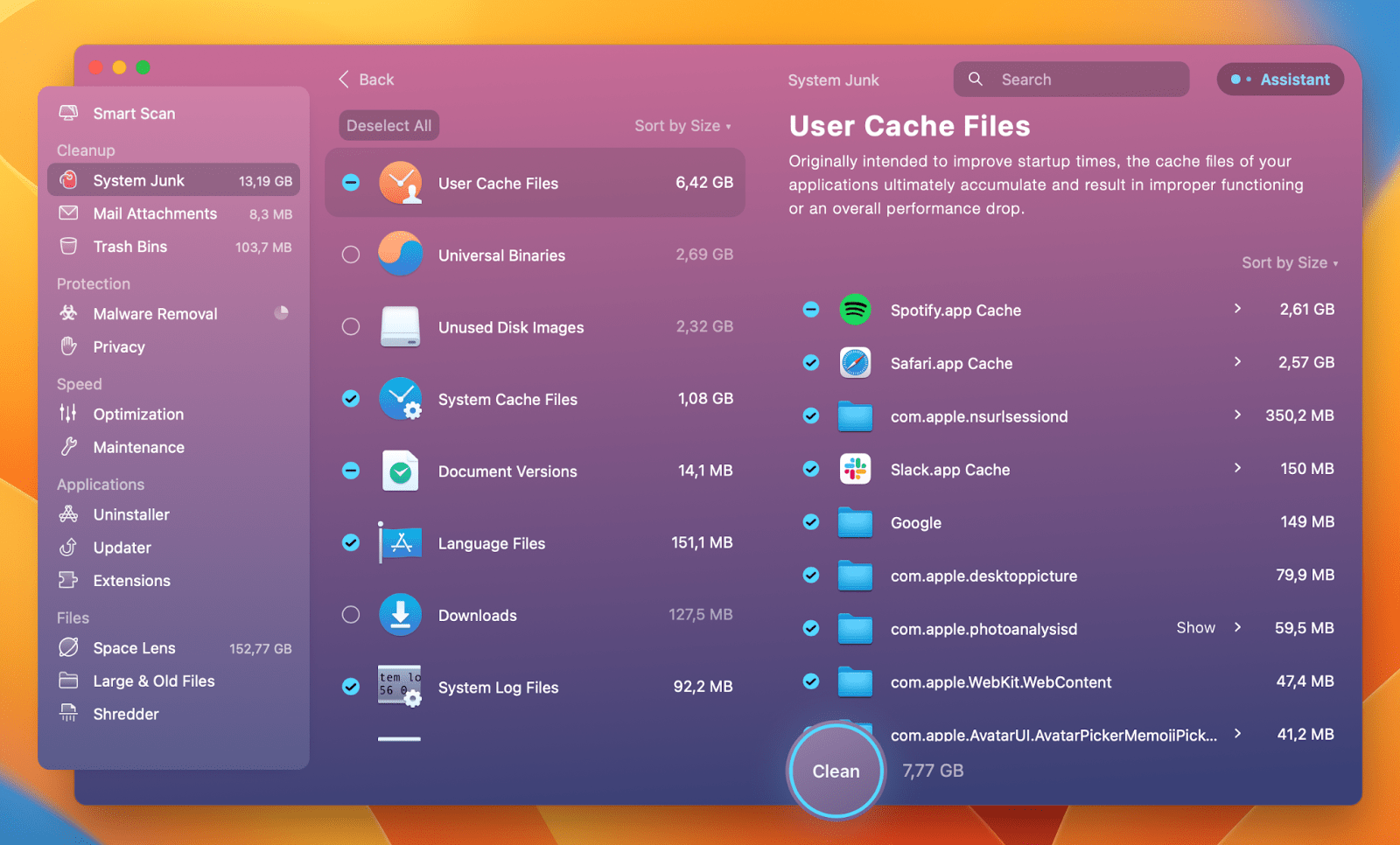This screenshot has height=845, width=1400.
Task: Click the Shredder icon
Action: pos(68,714)
